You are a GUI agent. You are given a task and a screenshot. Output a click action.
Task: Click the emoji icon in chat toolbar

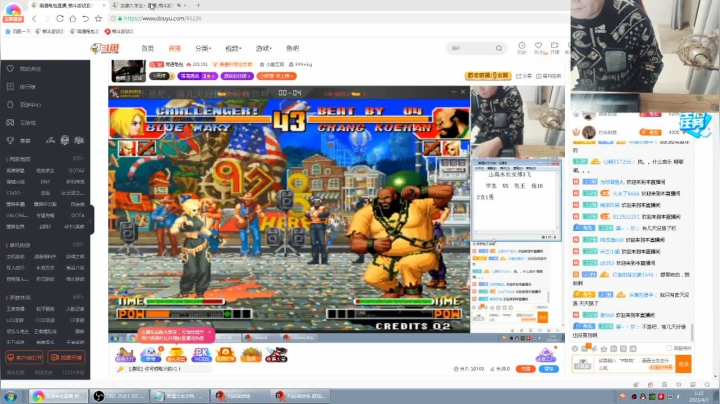575,348
